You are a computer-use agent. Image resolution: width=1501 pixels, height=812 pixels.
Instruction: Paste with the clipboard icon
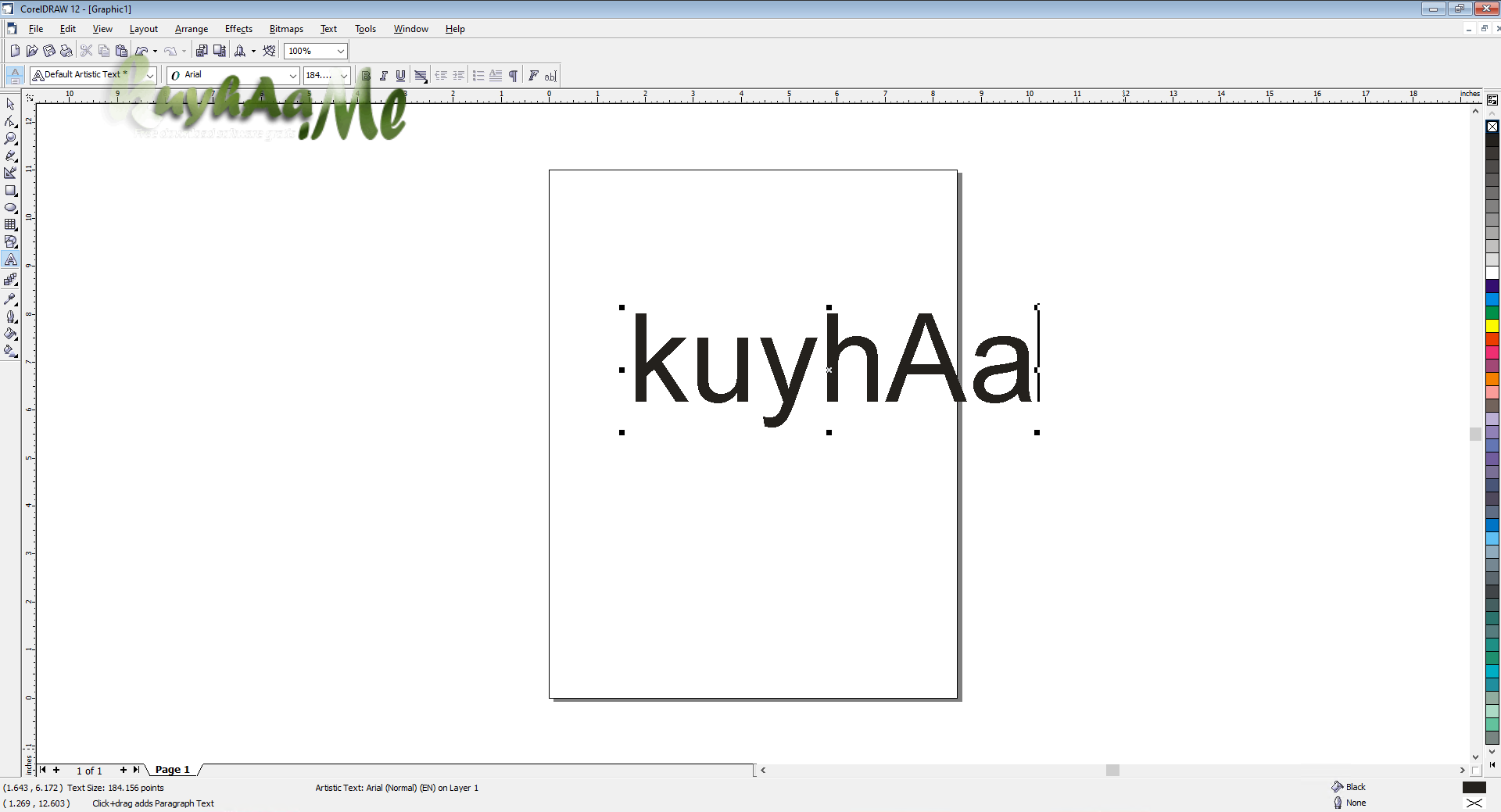pos(121,51)
